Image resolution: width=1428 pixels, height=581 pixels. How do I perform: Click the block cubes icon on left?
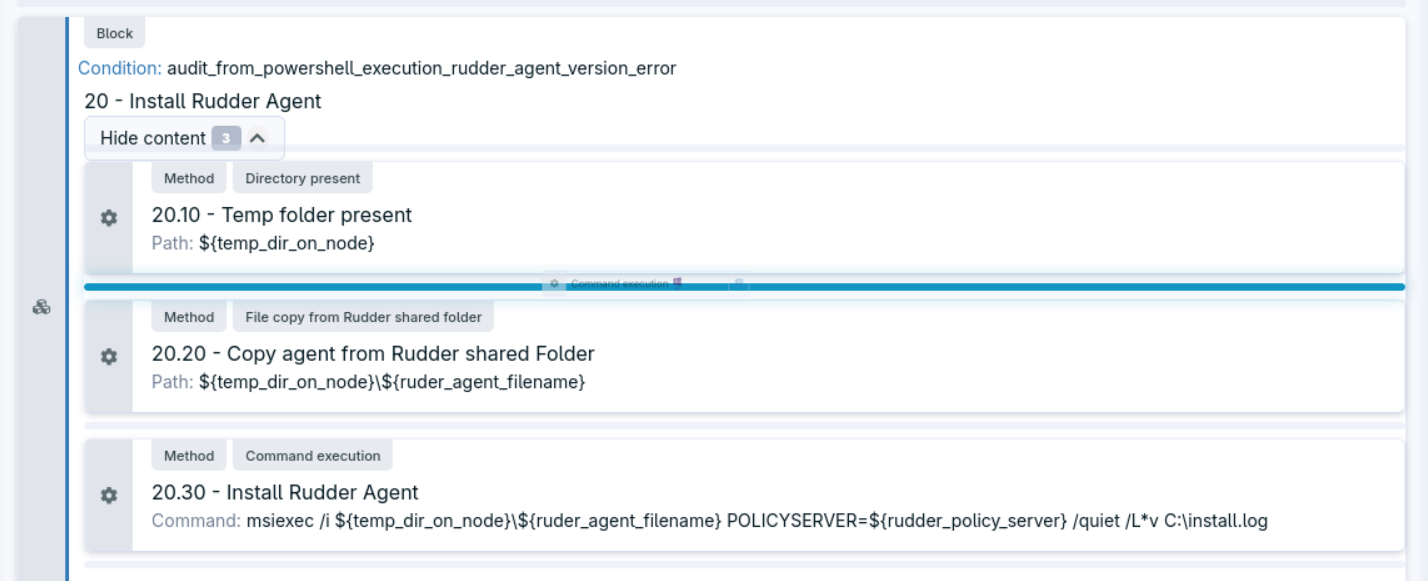(x=41, y=308)
